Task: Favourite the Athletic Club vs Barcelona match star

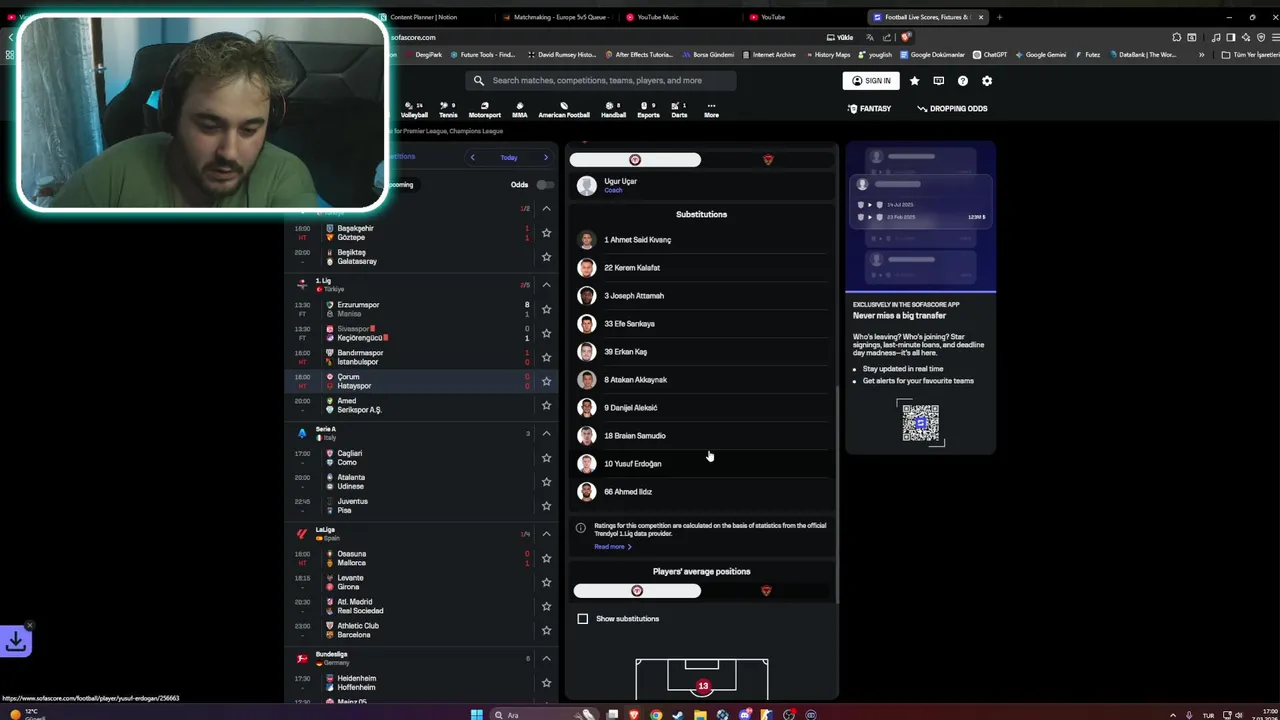Action: (x=546, y=630)
